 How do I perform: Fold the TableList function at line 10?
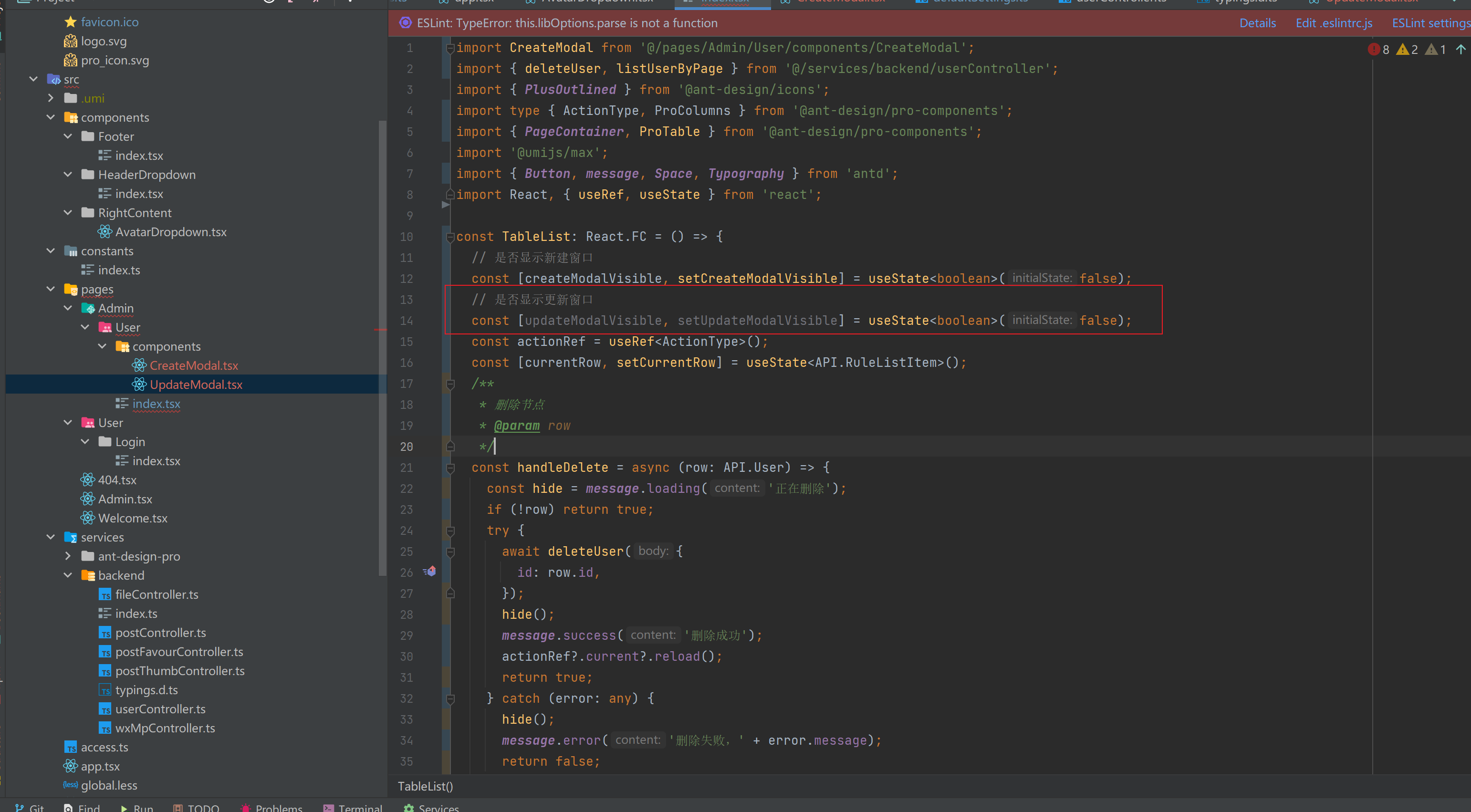tap(450, 237)
